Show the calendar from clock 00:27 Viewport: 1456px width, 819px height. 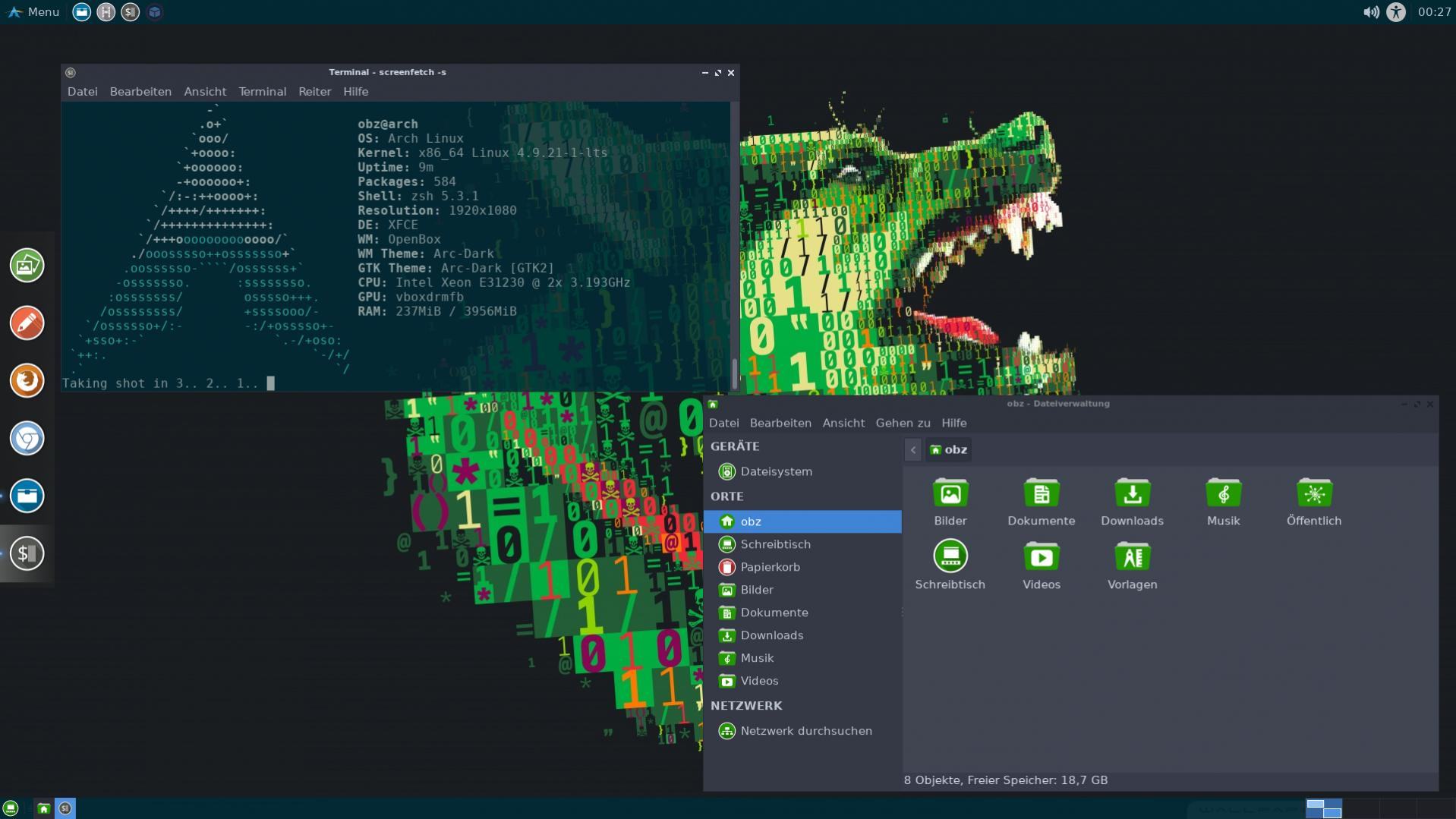pos(1434,11)
